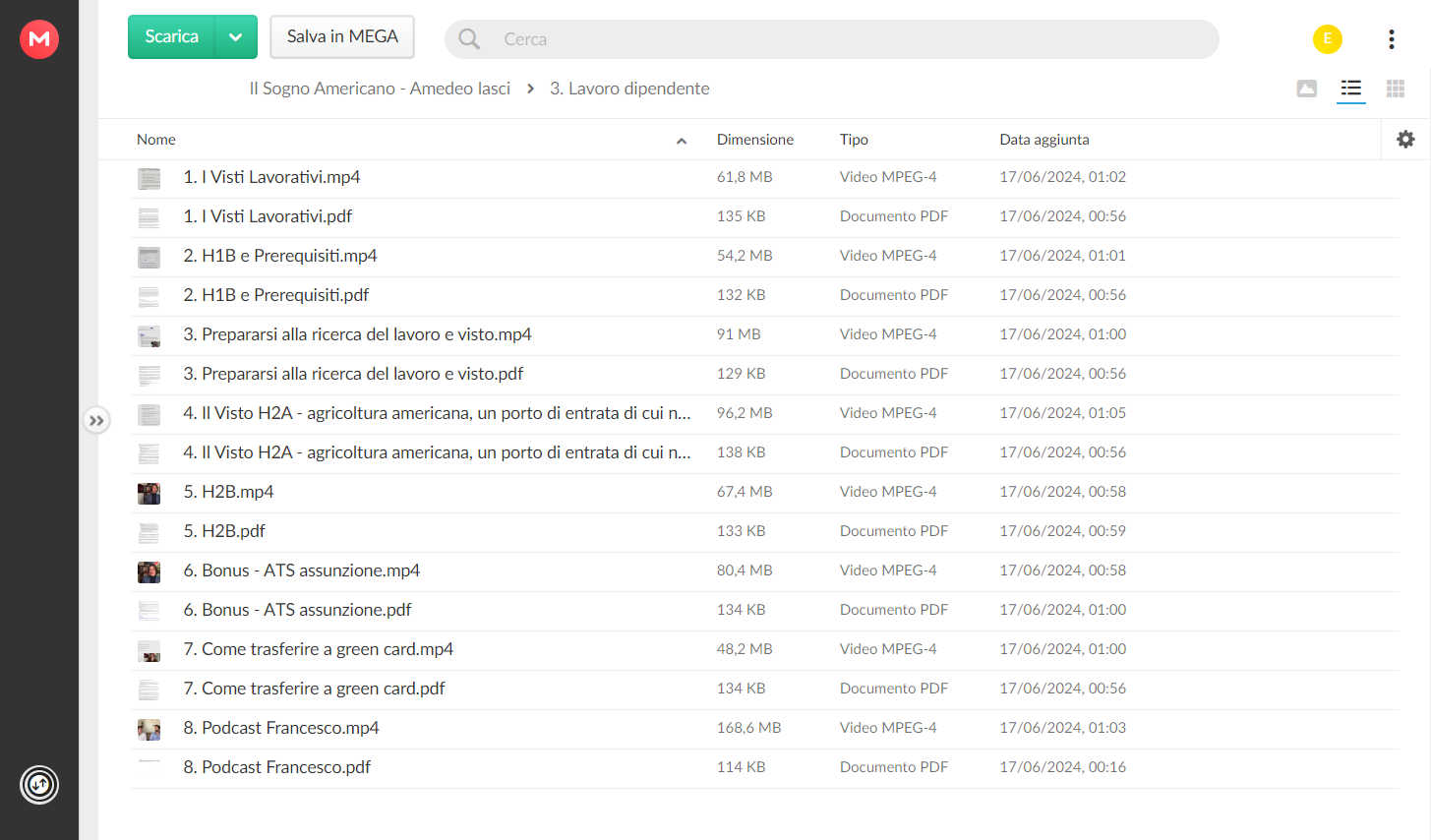This screenshot has height=840, width=1431.
Task: Open the Scarica dropdown arrow
Action: pos(236,37)
